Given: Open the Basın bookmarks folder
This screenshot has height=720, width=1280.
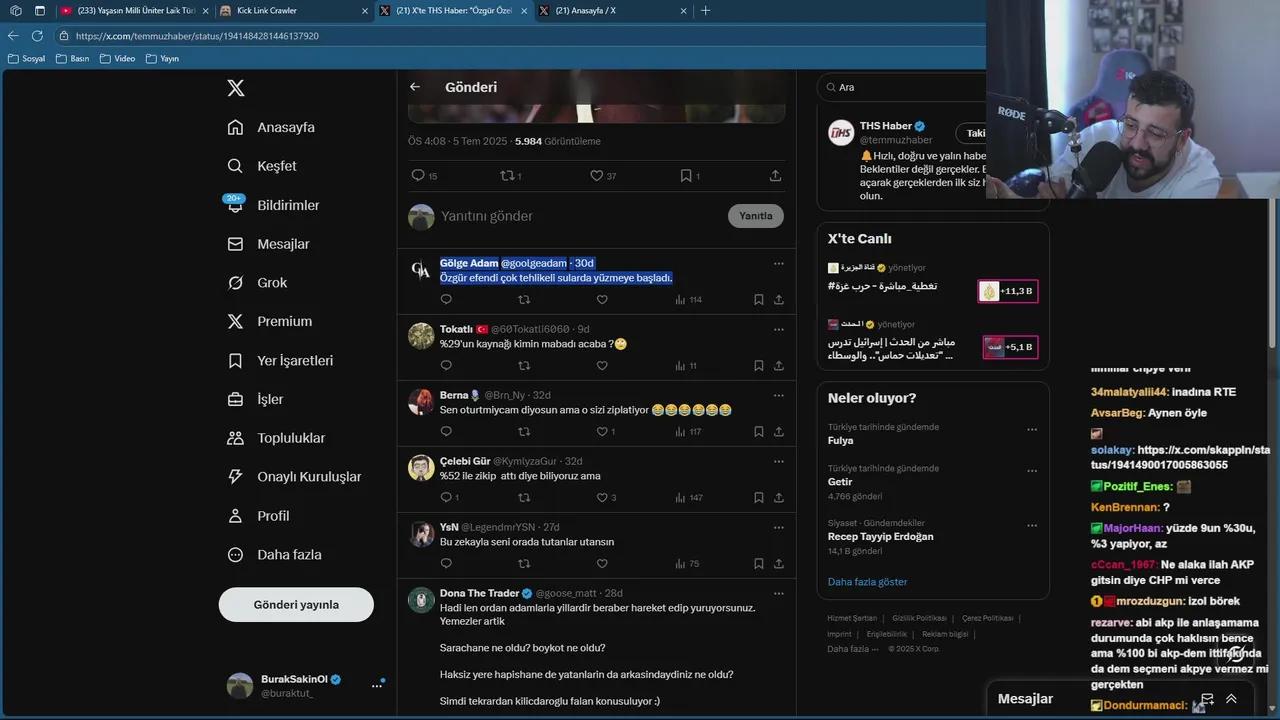Looking at the screenshot, I should [x=72, y=59].
